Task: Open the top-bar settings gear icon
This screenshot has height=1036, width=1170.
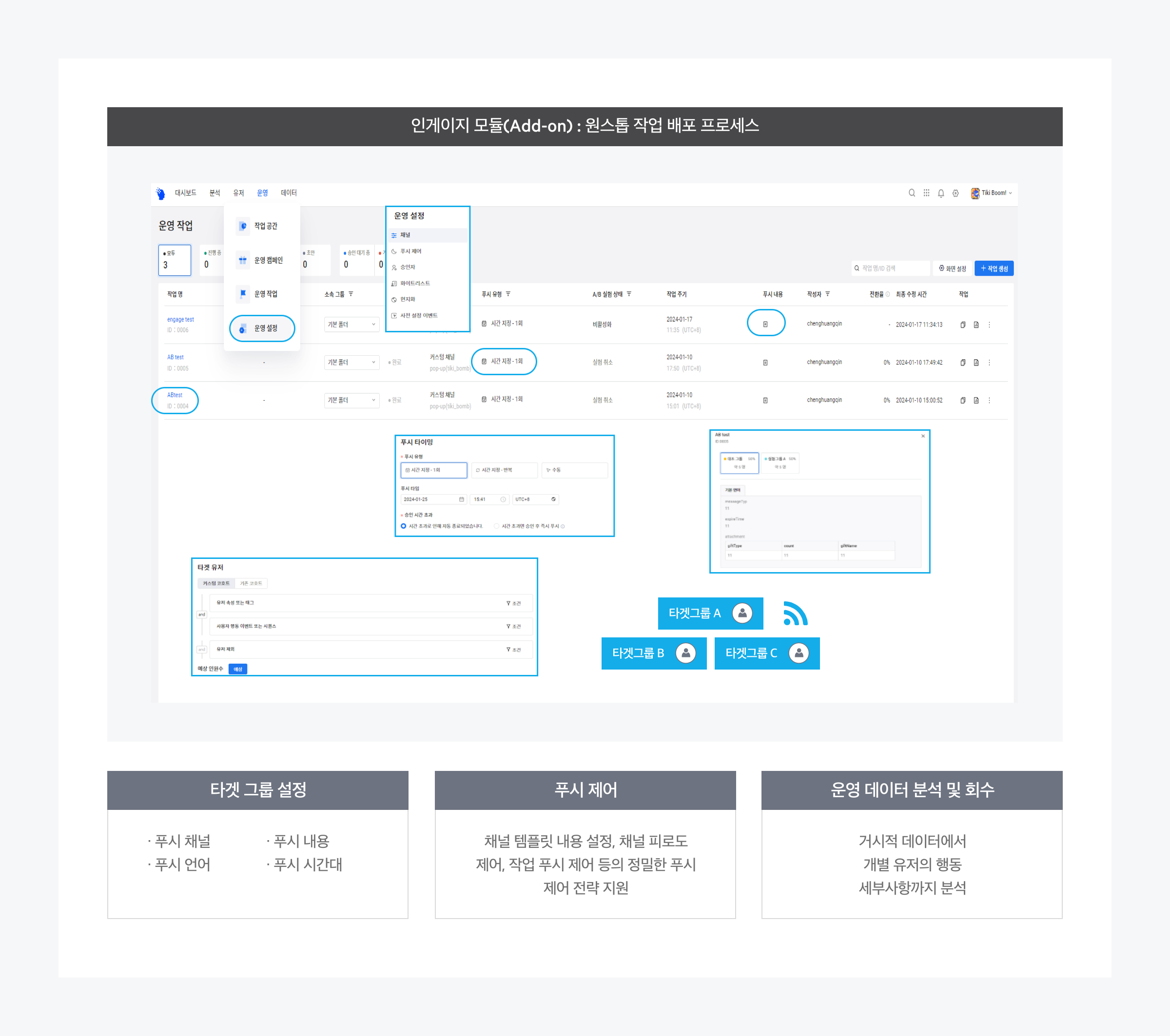Action: tap(955, 193)
